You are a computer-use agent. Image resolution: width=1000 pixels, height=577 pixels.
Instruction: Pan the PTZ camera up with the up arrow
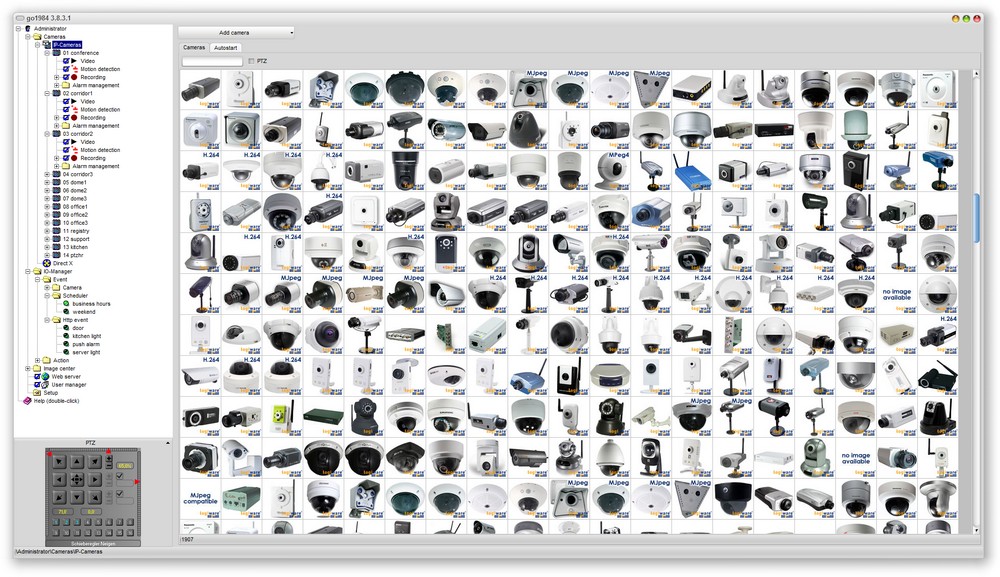click(x=77, y=462)
